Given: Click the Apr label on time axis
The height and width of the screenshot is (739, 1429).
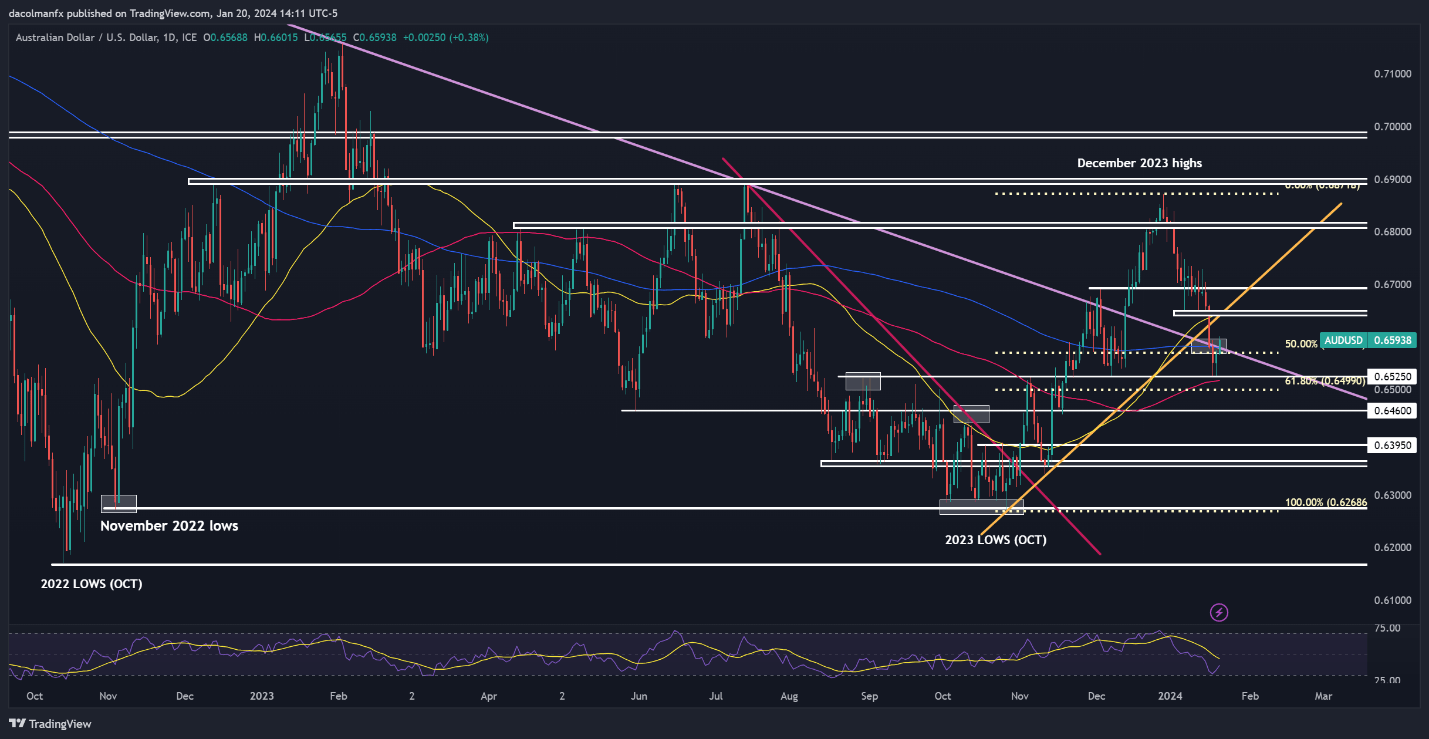Looking at the screenshot, I should pos(488,695).
